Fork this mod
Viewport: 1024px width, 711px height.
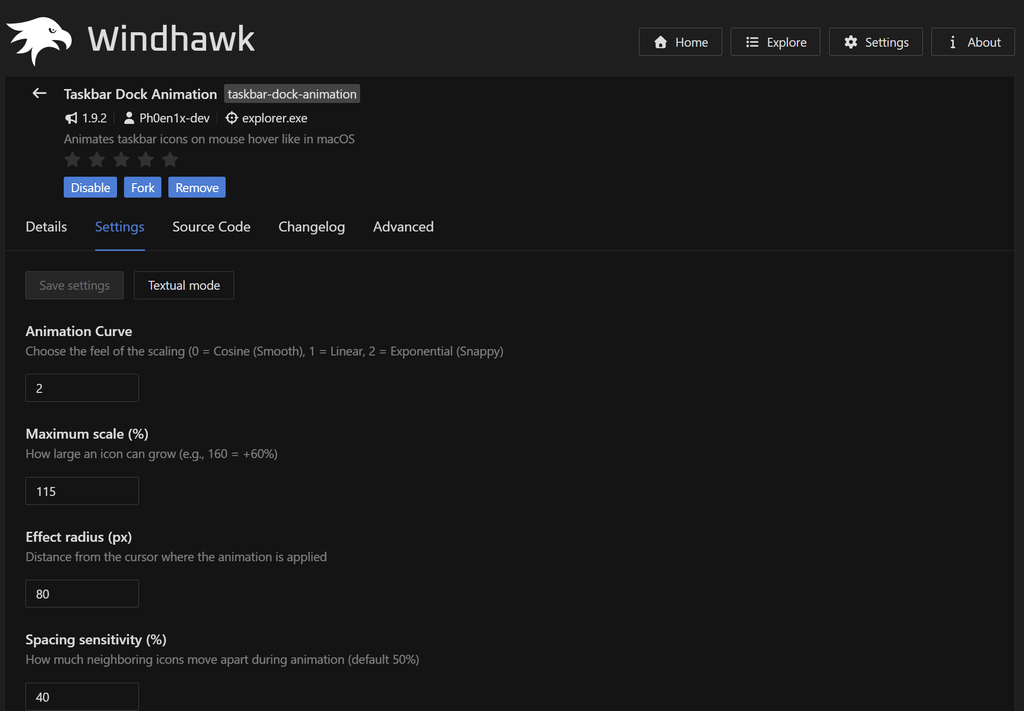142,187
